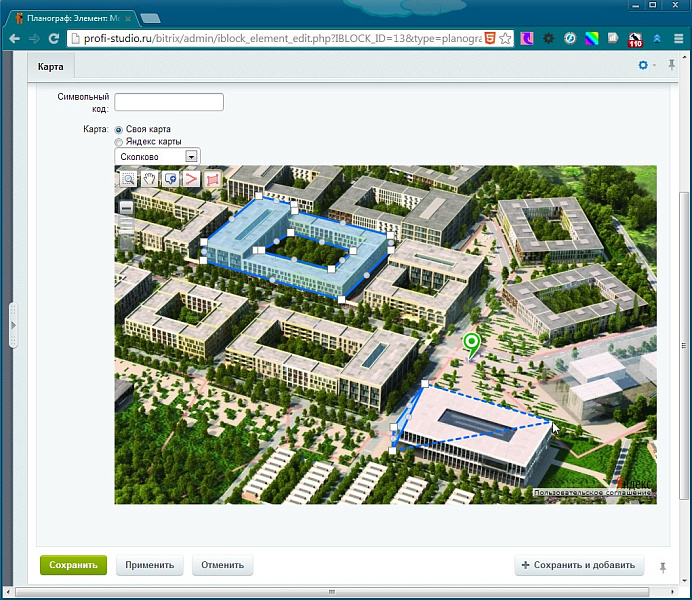Screen dimensions: 692x600
Task: Click the 'Применить' button
Action: 150,565
